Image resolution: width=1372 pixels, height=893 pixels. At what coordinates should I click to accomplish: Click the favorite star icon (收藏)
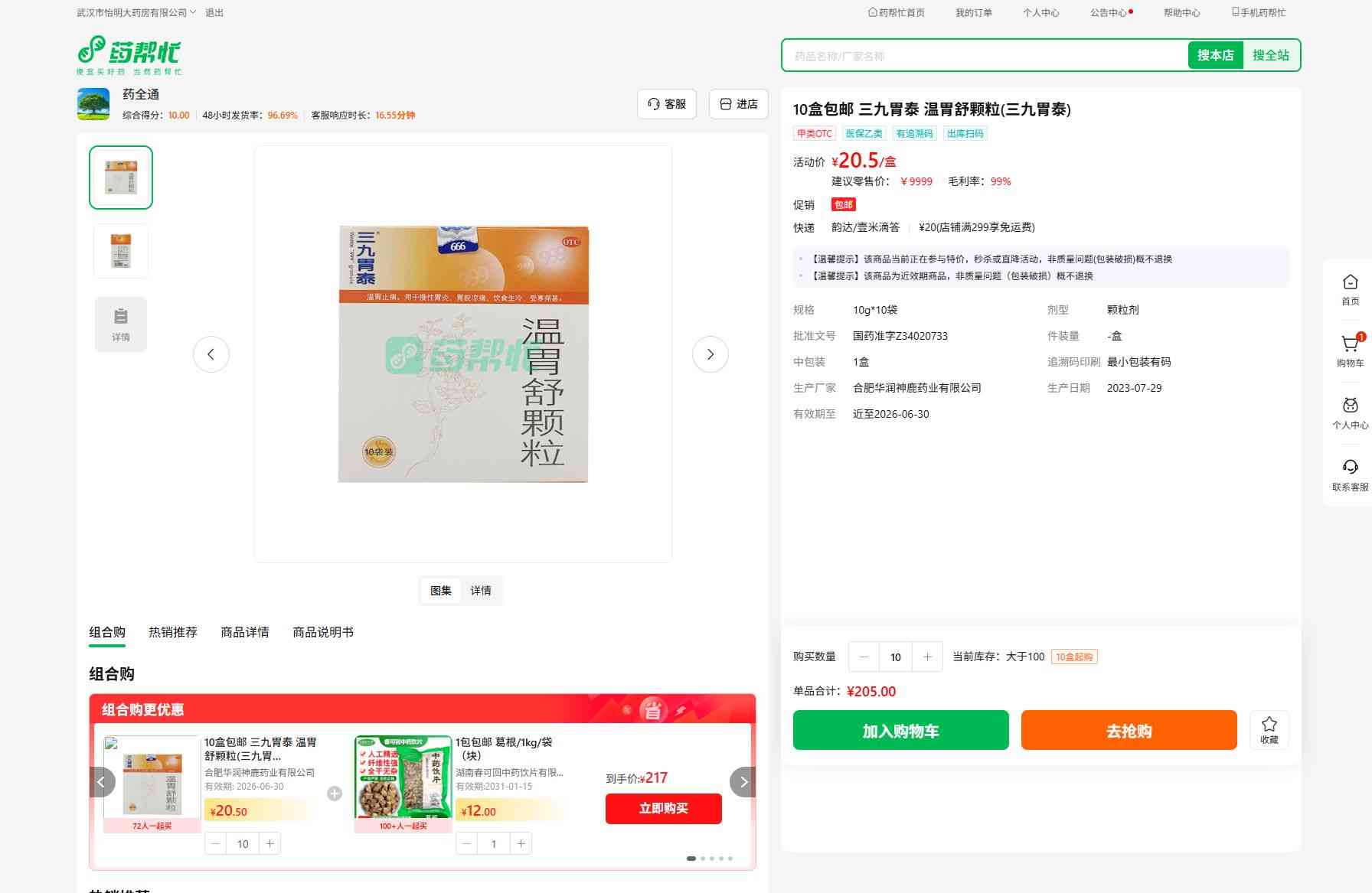point(1269,729)
